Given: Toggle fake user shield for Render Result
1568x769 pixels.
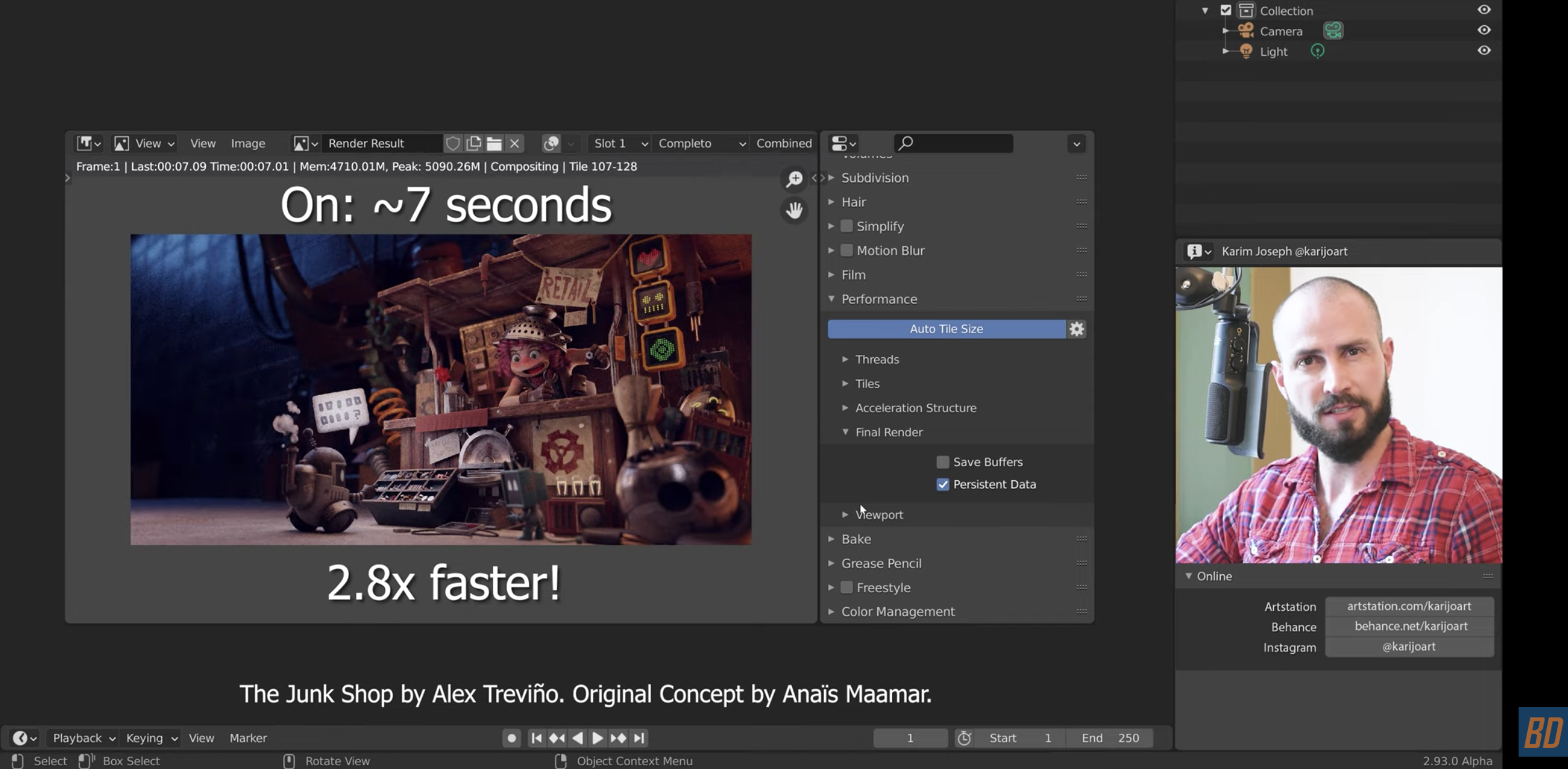Looking at the screenshot, I should tap(453, 143).
